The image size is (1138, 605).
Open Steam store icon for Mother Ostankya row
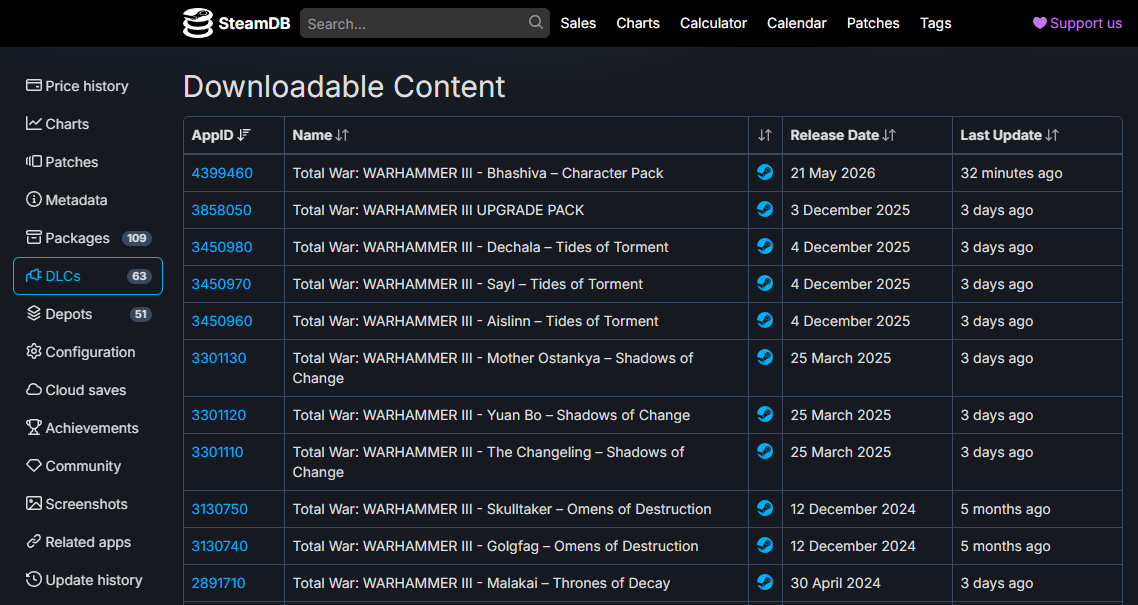coord(765,358)
